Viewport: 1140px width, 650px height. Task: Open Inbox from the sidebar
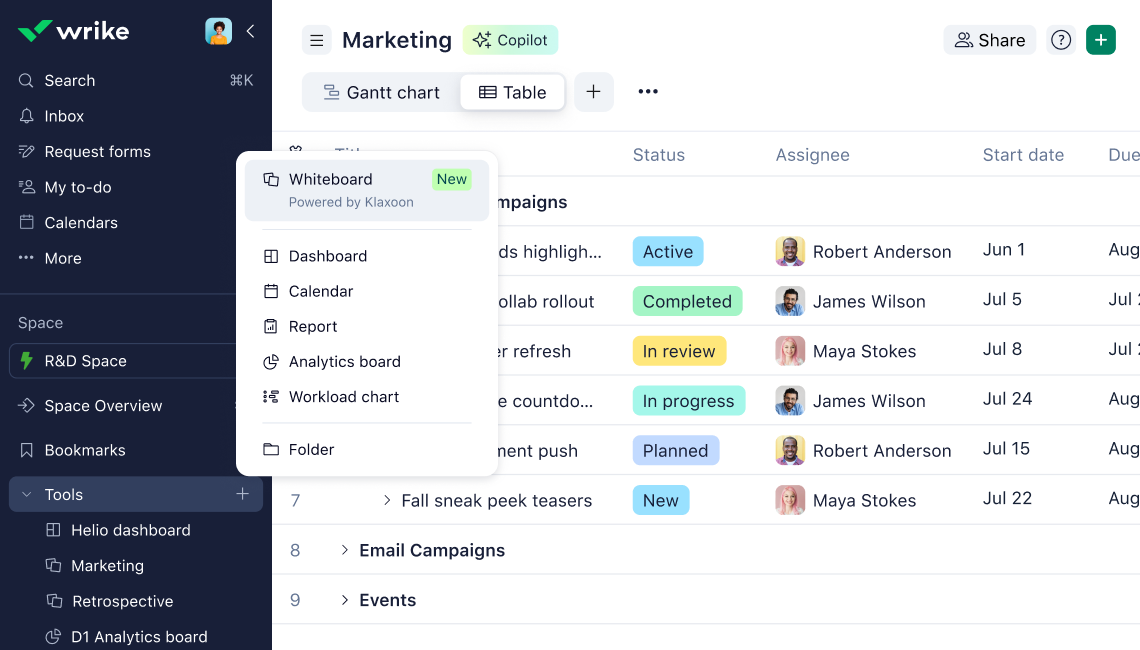pyautogui.click(x=64, y=116)
